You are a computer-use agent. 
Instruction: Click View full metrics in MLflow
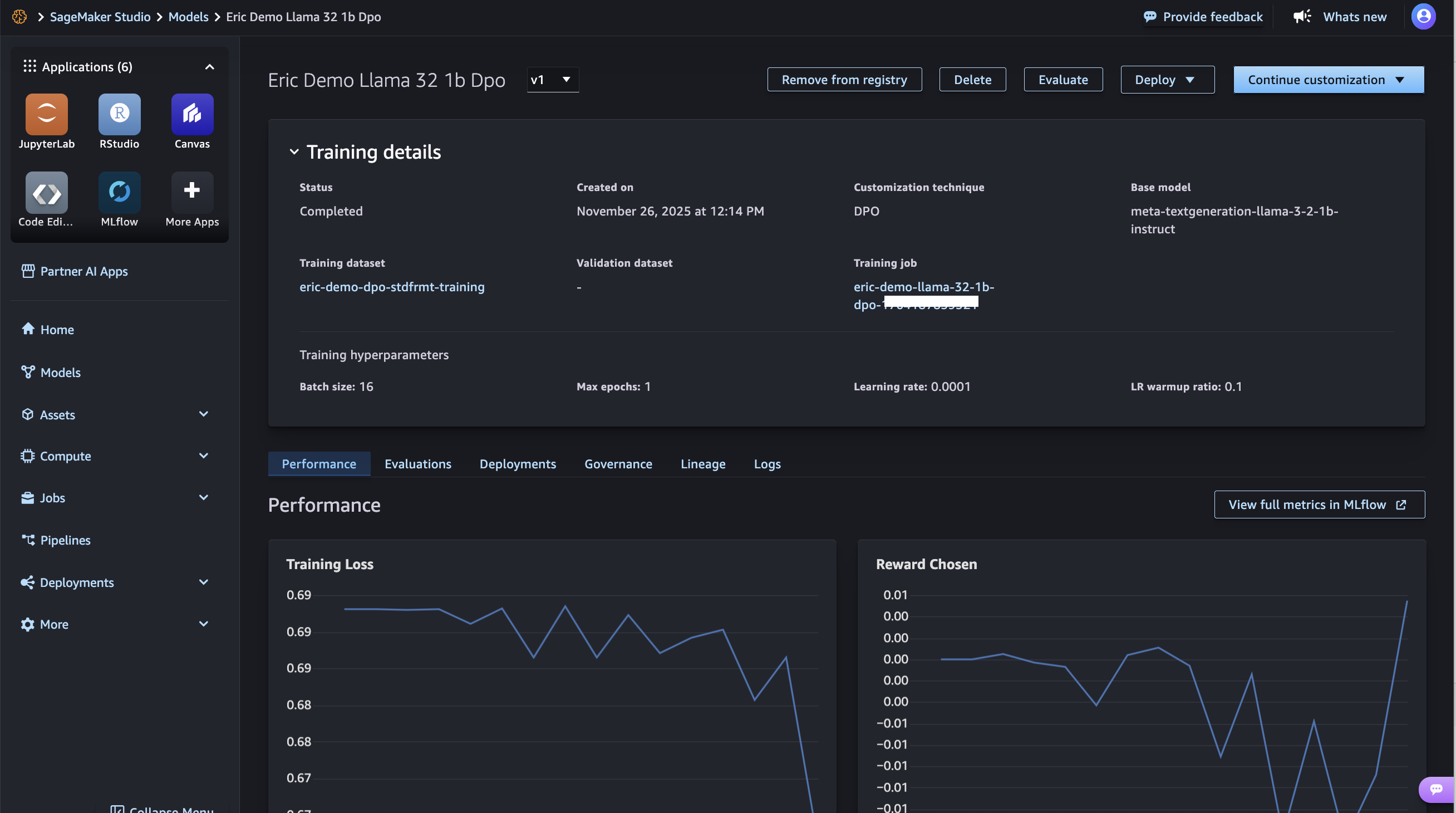click(1319, 505)
